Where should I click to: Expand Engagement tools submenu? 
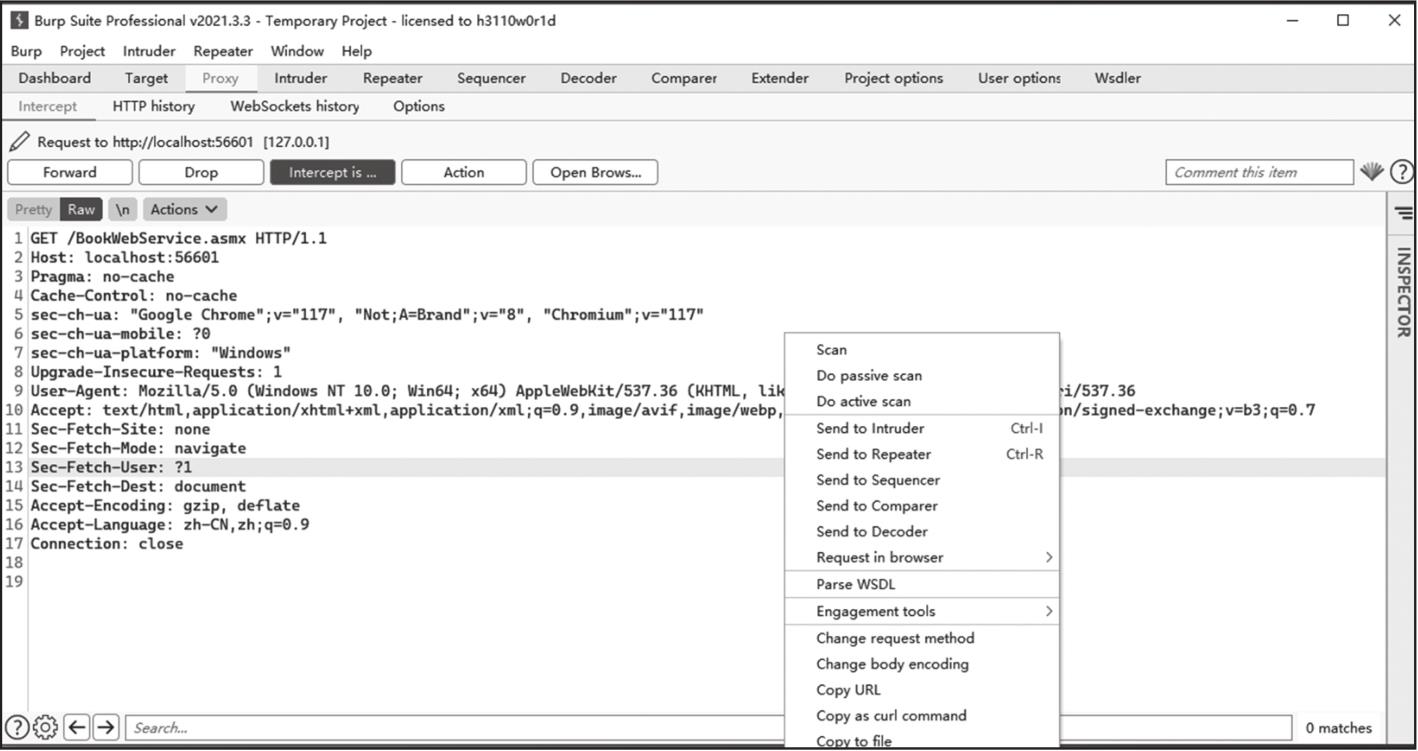[x=921, y=611]
